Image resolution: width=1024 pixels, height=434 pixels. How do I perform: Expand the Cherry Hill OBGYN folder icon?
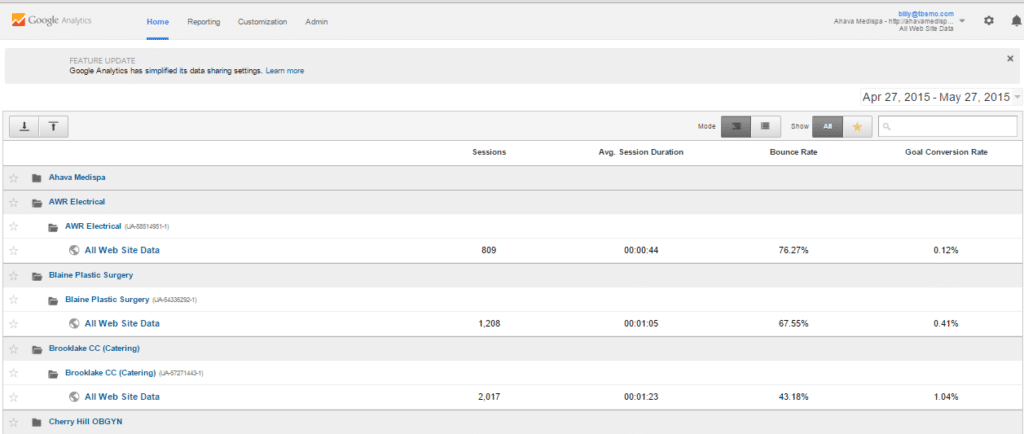coord(36,422)
